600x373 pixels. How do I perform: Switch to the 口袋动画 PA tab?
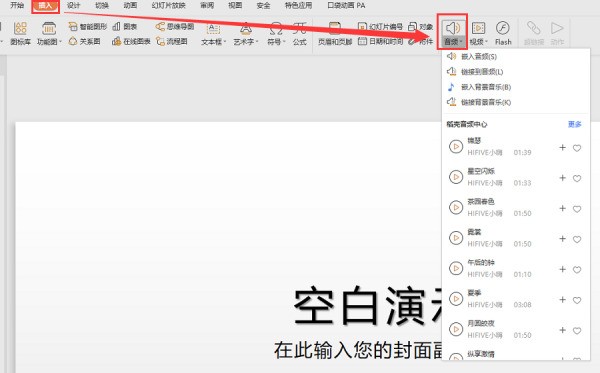tap(346, 5)
